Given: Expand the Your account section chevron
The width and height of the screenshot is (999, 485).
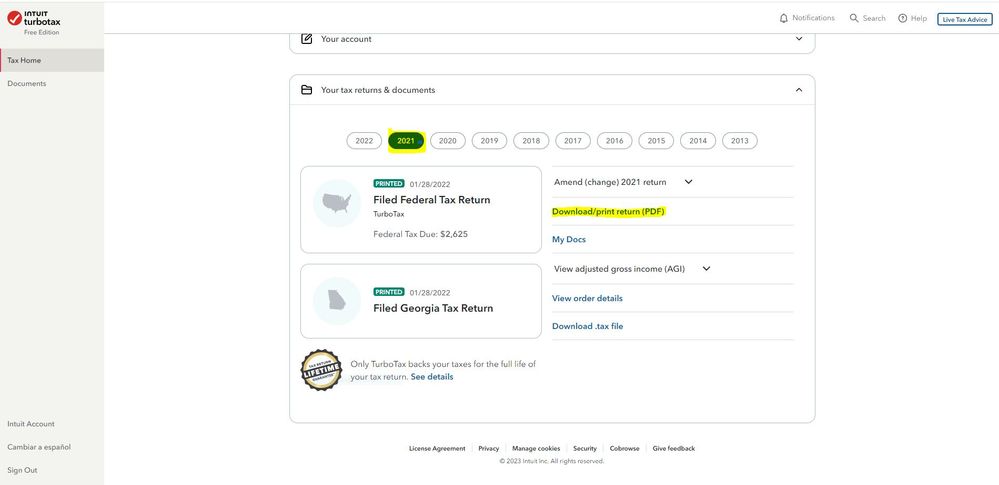Looking at the screenshot, I should coord(799,39).
